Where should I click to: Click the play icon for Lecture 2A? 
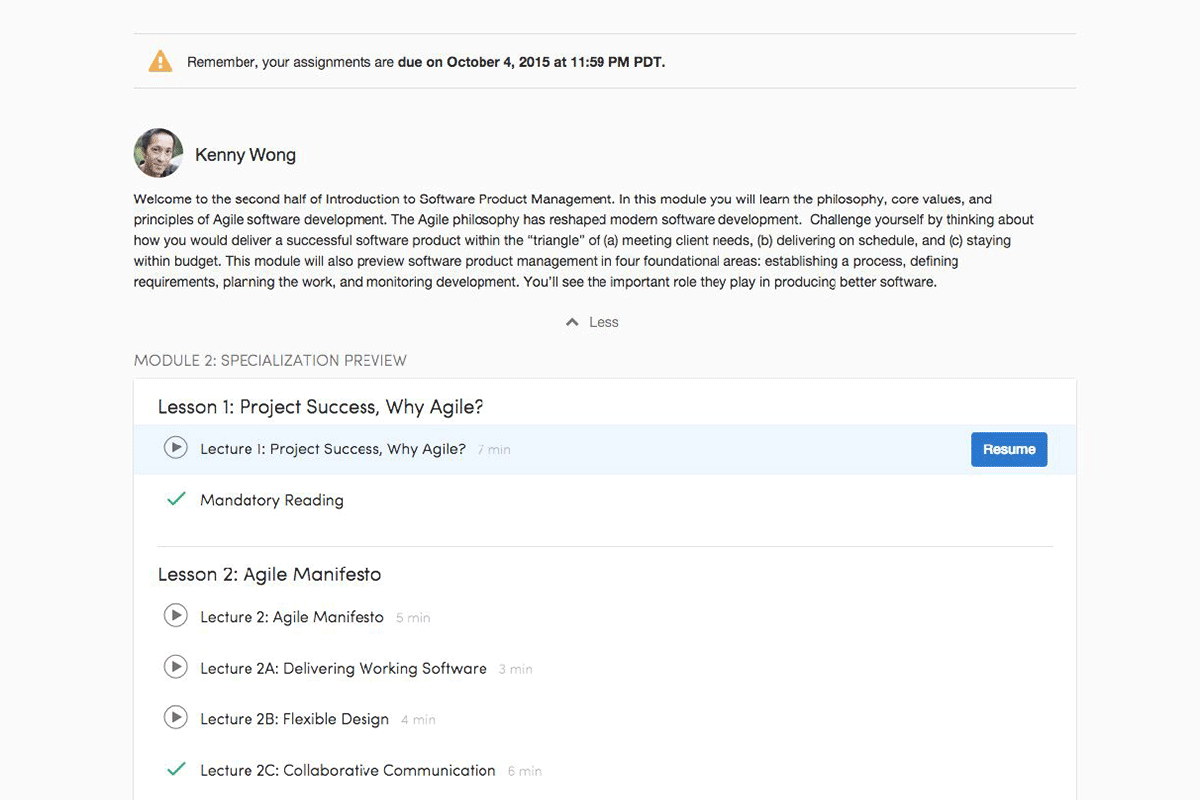(x=176, y=667)
